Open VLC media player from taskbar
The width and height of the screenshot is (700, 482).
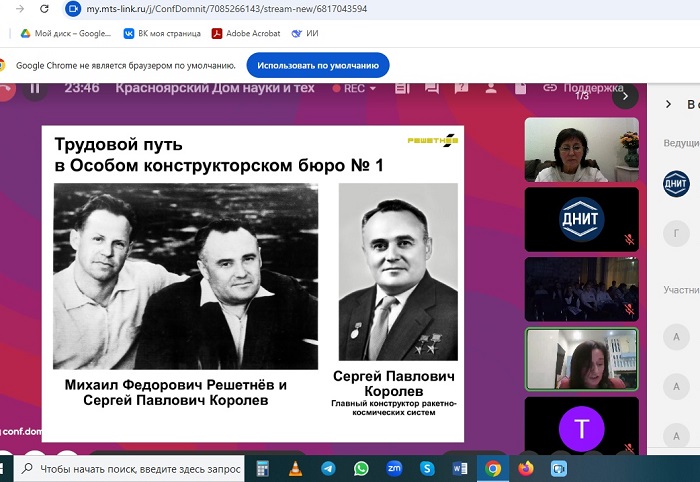point(296,468)
